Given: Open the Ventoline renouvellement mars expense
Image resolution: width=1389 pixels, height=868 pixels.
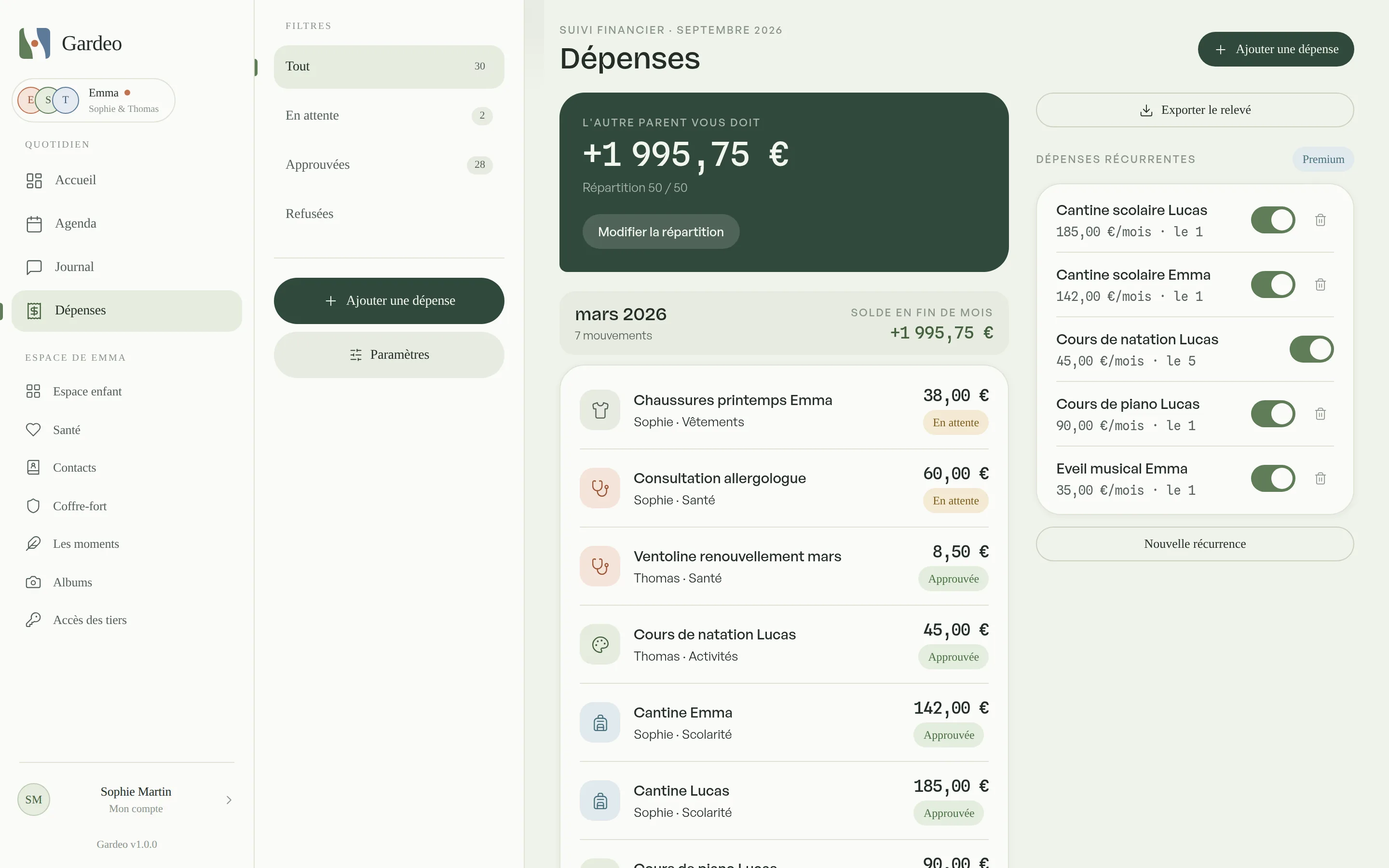Looking at the screenshot, I should (x=784, y=566).
